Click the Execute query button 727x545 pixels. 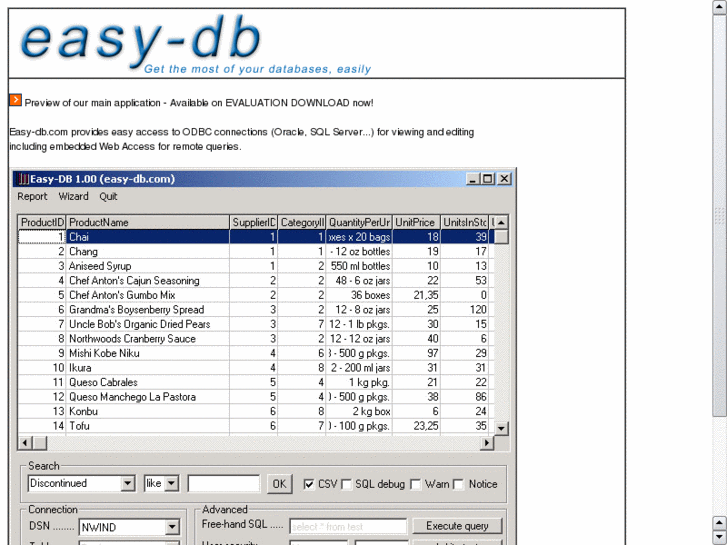(x=457, y=526)
